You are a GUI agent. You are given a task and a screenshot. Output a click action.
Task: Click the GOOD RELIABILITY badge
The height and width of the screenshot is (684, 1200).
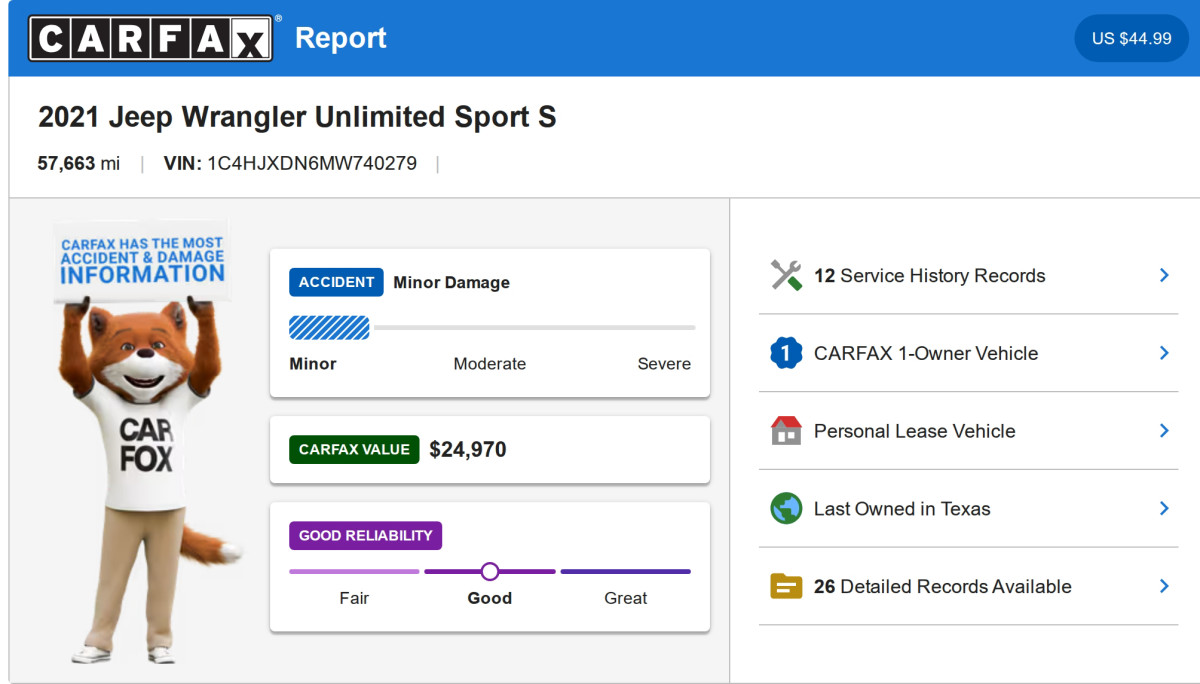click(365, 536)
